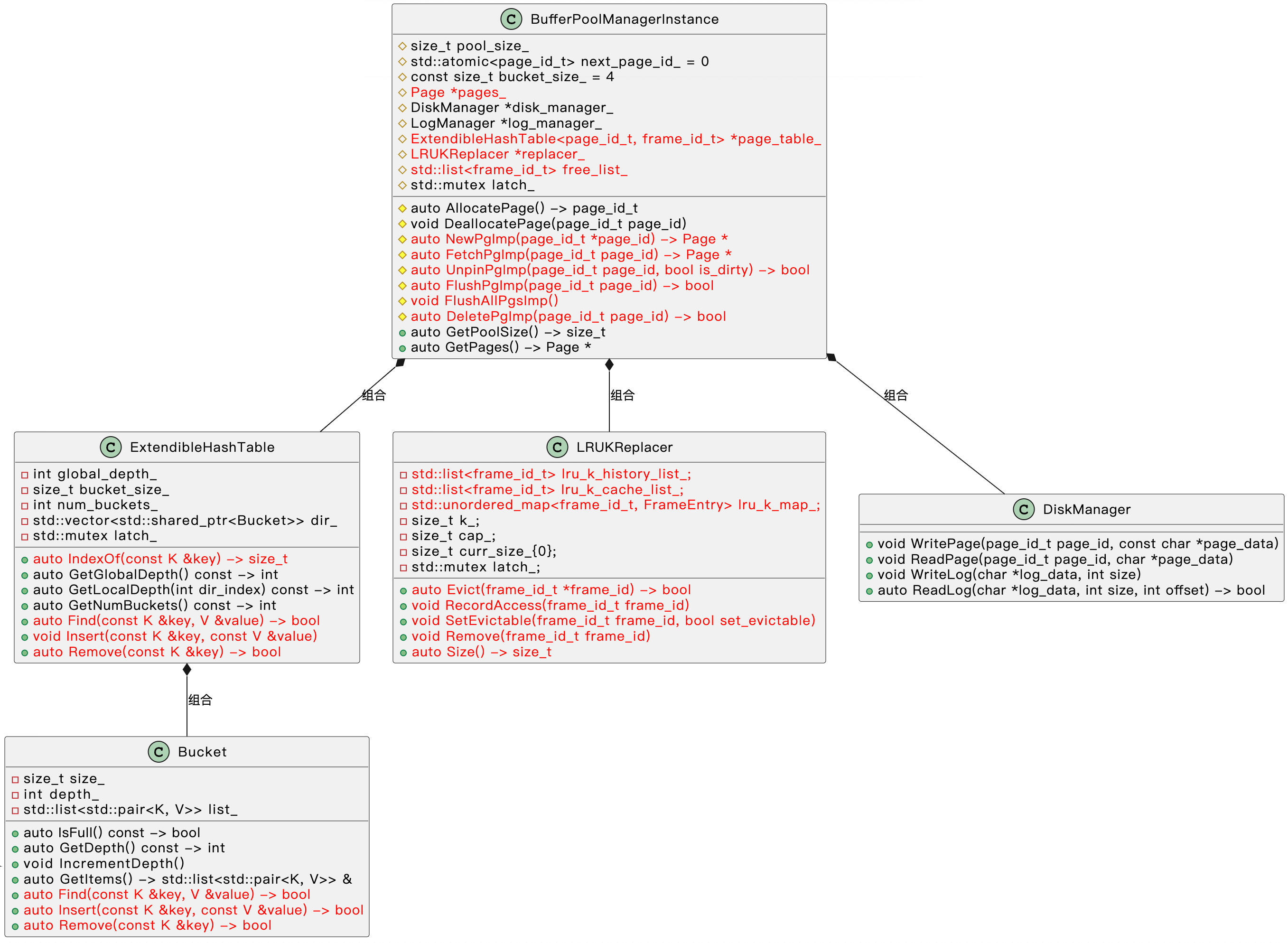Click the FetchPgImp method line

pos(570,254)
